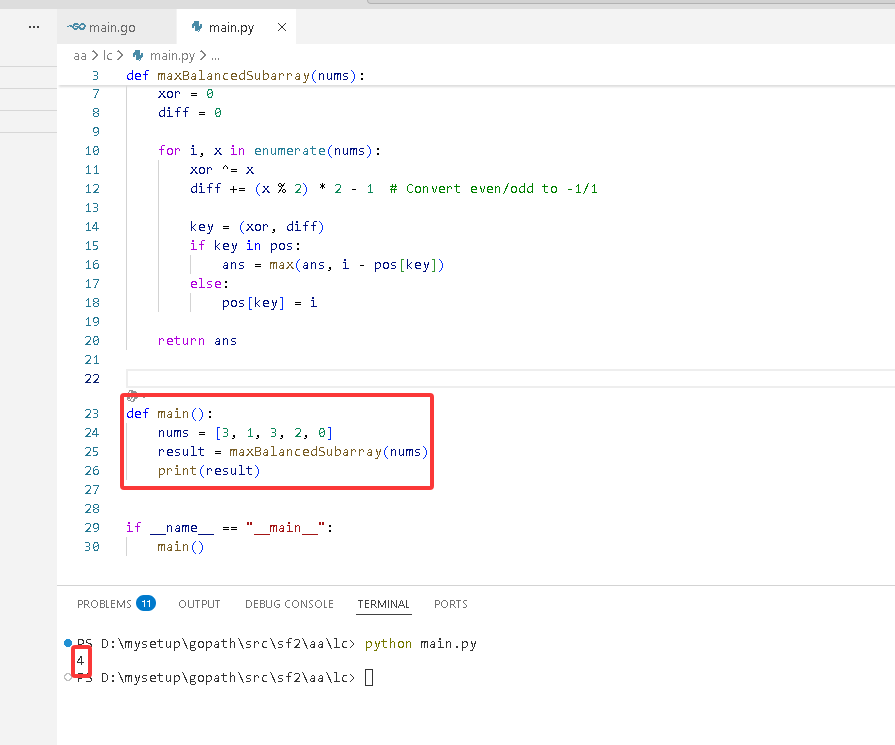Viewport: 895px width, 745px height.
Task: Place cursor on empty line 22
Action: tap(510, 378)
